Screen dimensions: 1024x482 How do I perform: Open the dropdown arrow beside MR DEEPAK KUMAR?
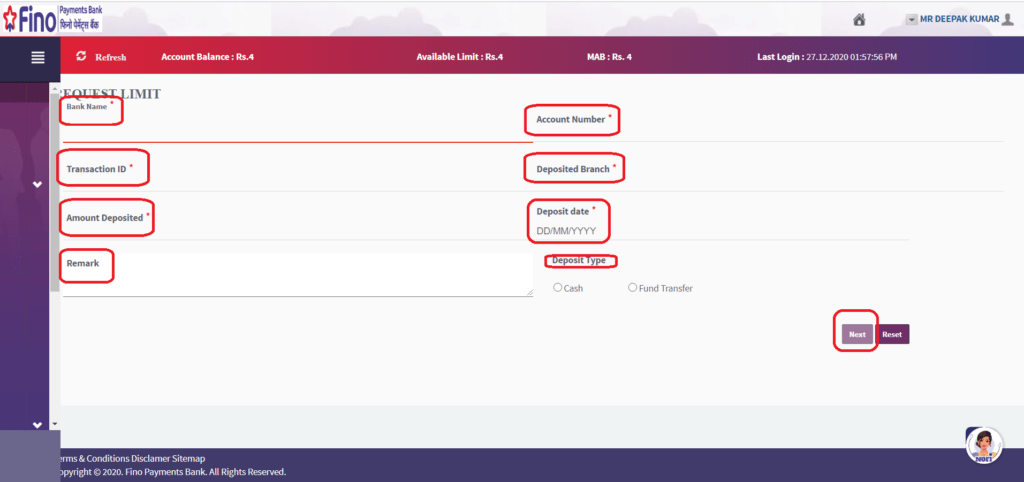pyautogui.click(x=912, y=20)
